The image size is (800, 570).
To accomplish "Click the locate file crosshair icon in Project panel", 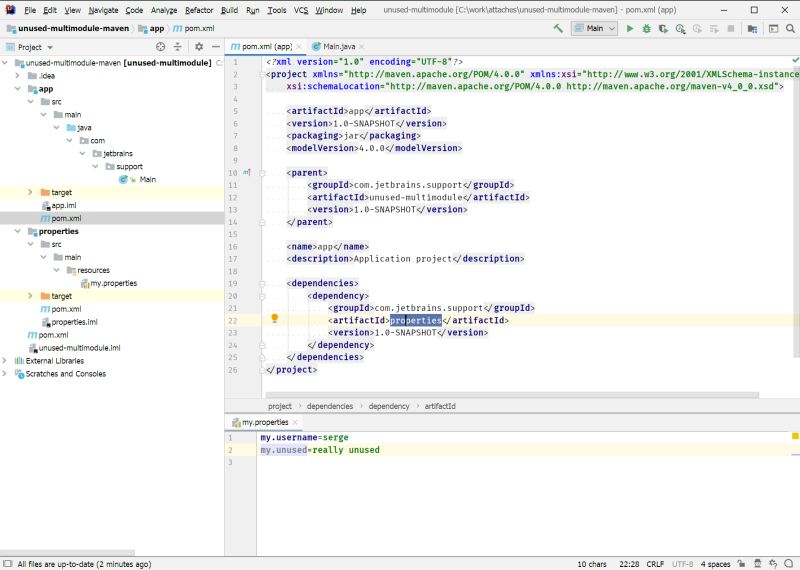I will tap(161, 47).
